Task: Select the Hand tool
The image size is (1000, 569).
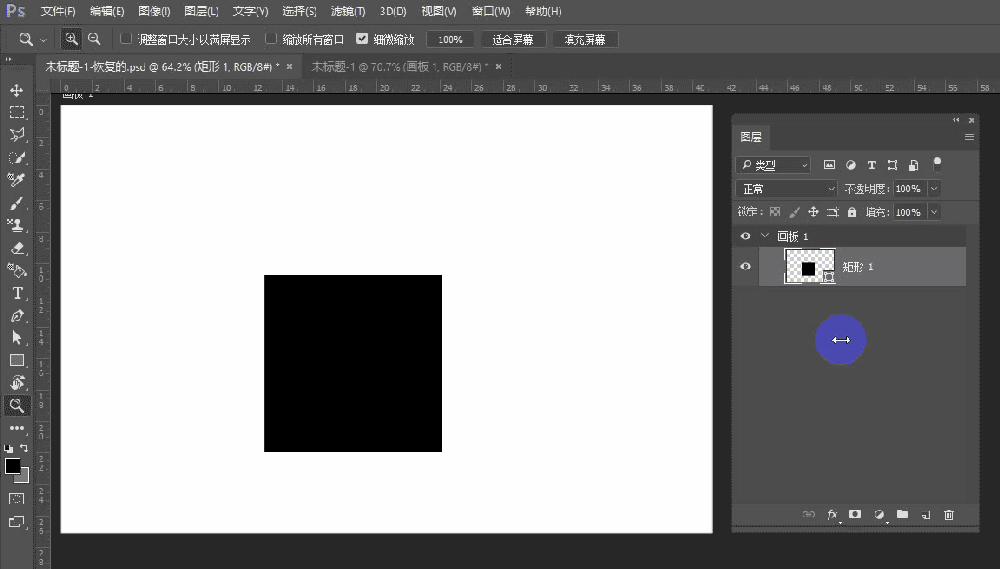Action: point(17,383)
